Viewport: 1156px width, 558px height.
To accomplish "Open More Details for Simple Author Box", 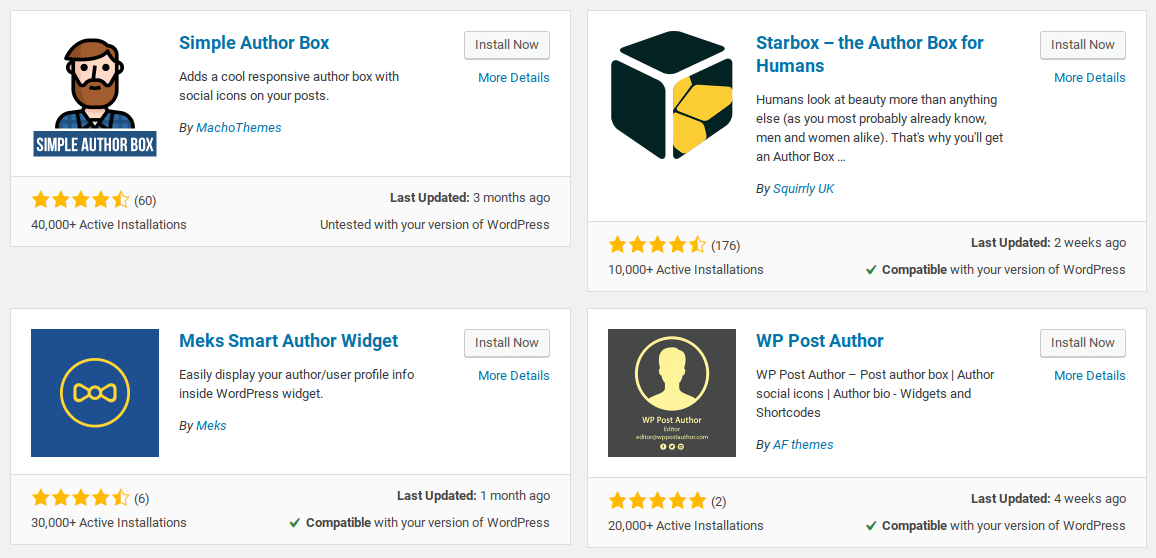I will point(513,78).
